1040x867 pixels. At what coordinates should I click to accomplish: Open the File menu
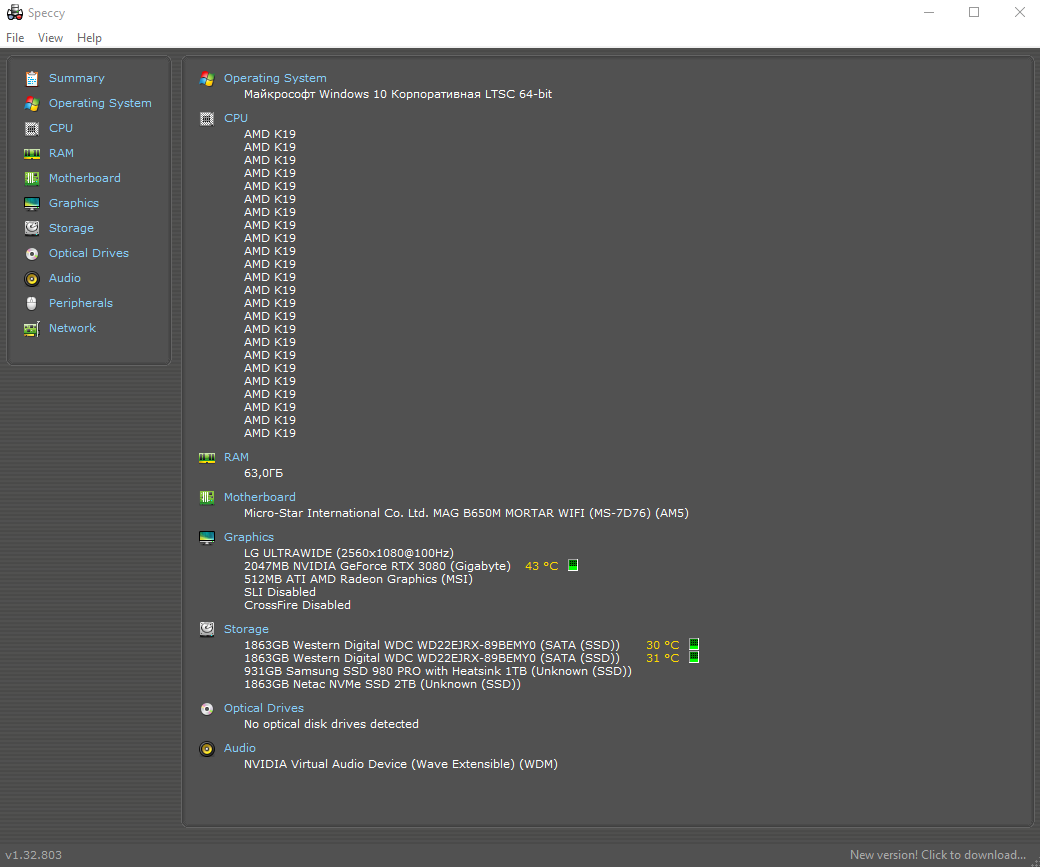pyautogui.click(x=15, y=38)
